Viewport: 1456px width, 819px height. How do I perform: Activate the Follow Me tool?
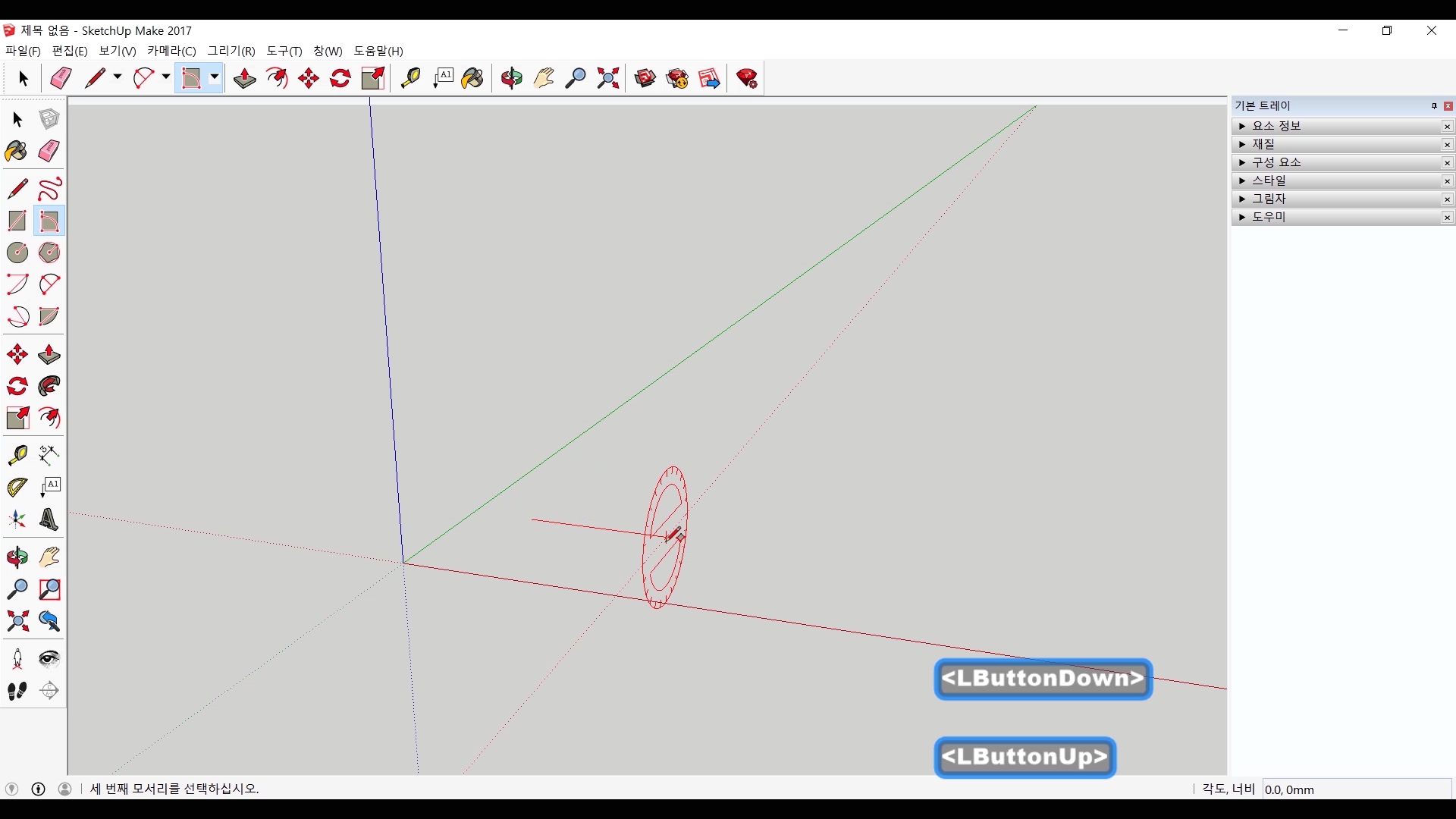click(49, 387)
